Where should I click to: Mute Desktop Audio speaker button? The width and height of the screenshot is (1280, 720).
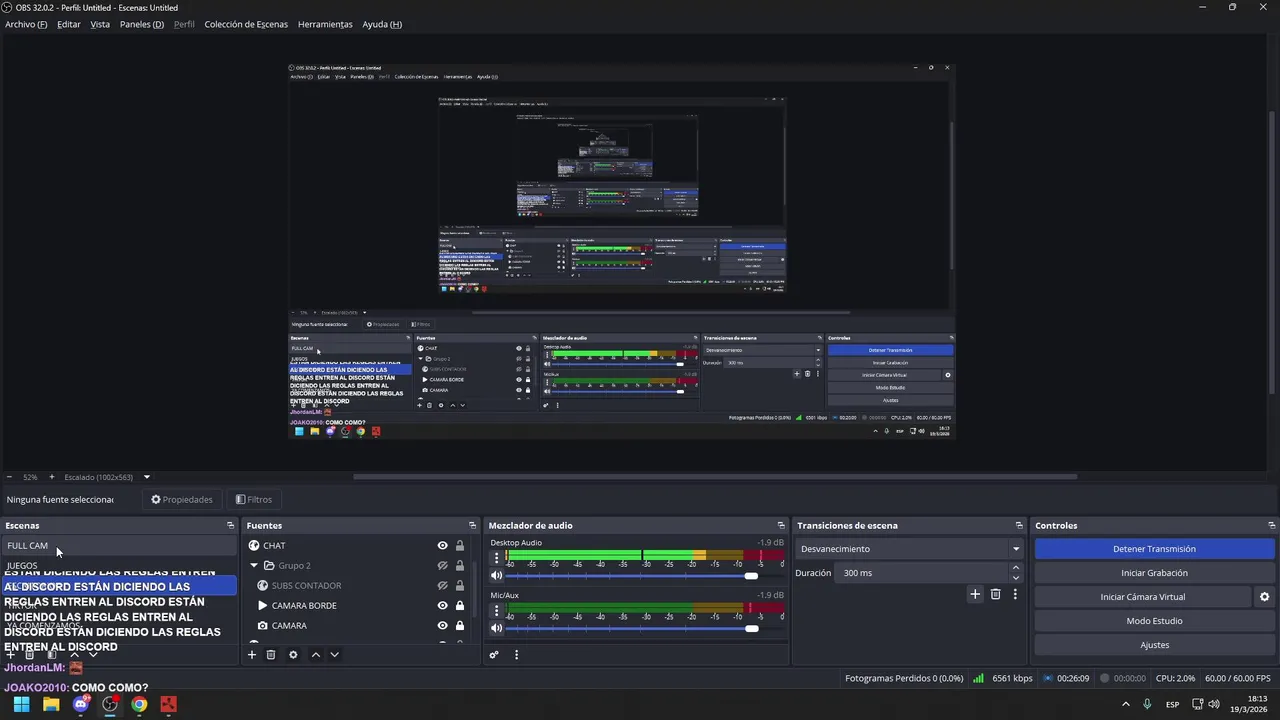click(x=496, y=575)
